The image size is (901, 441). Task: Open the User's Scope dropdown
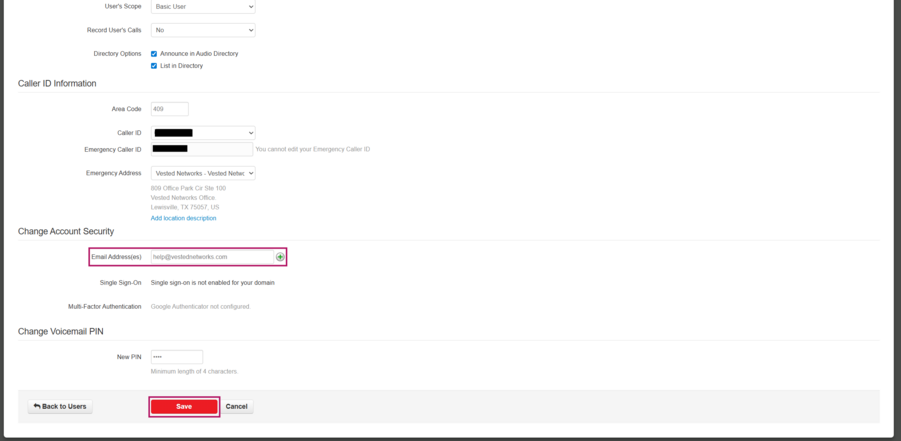(x=203, y=7)
